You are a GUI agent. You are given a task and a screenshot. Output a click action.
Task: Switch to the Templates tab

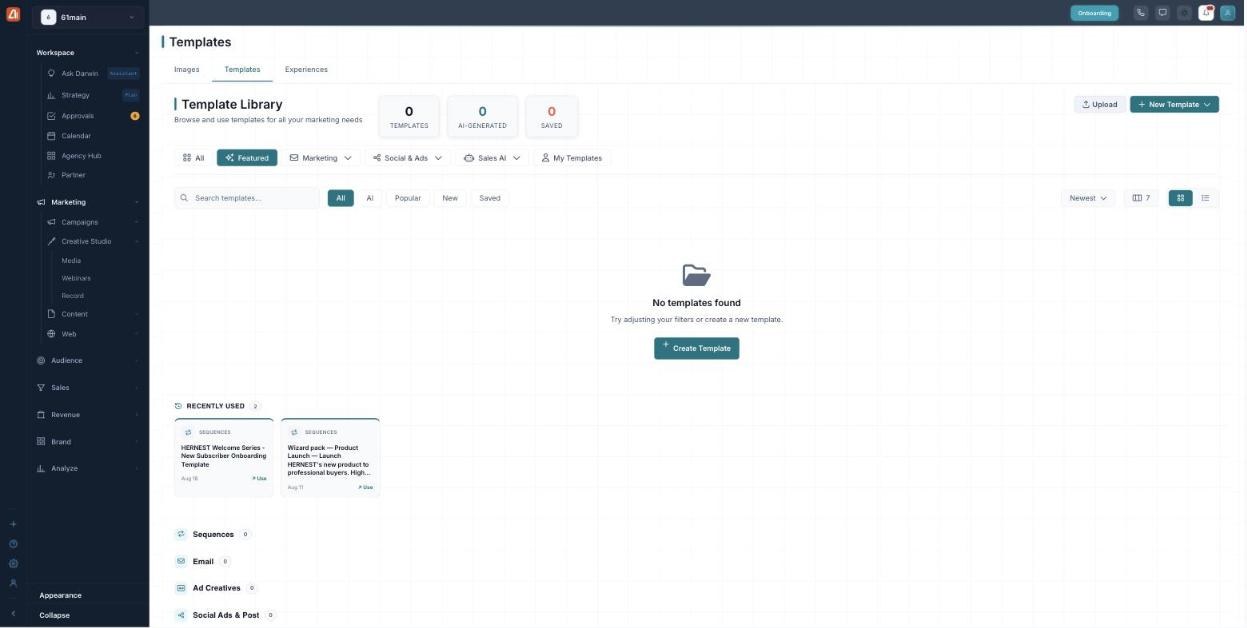pos(242,69)
